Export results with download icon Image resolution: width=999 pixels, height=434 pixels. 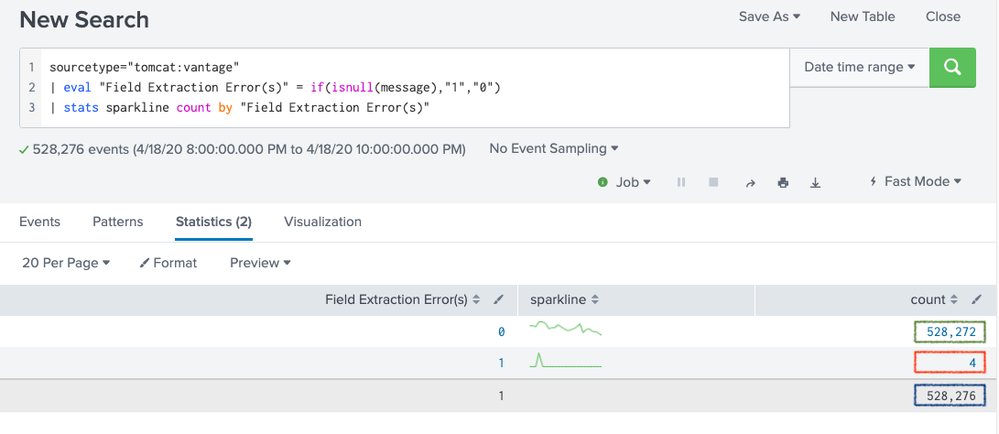tap(816, 182)
